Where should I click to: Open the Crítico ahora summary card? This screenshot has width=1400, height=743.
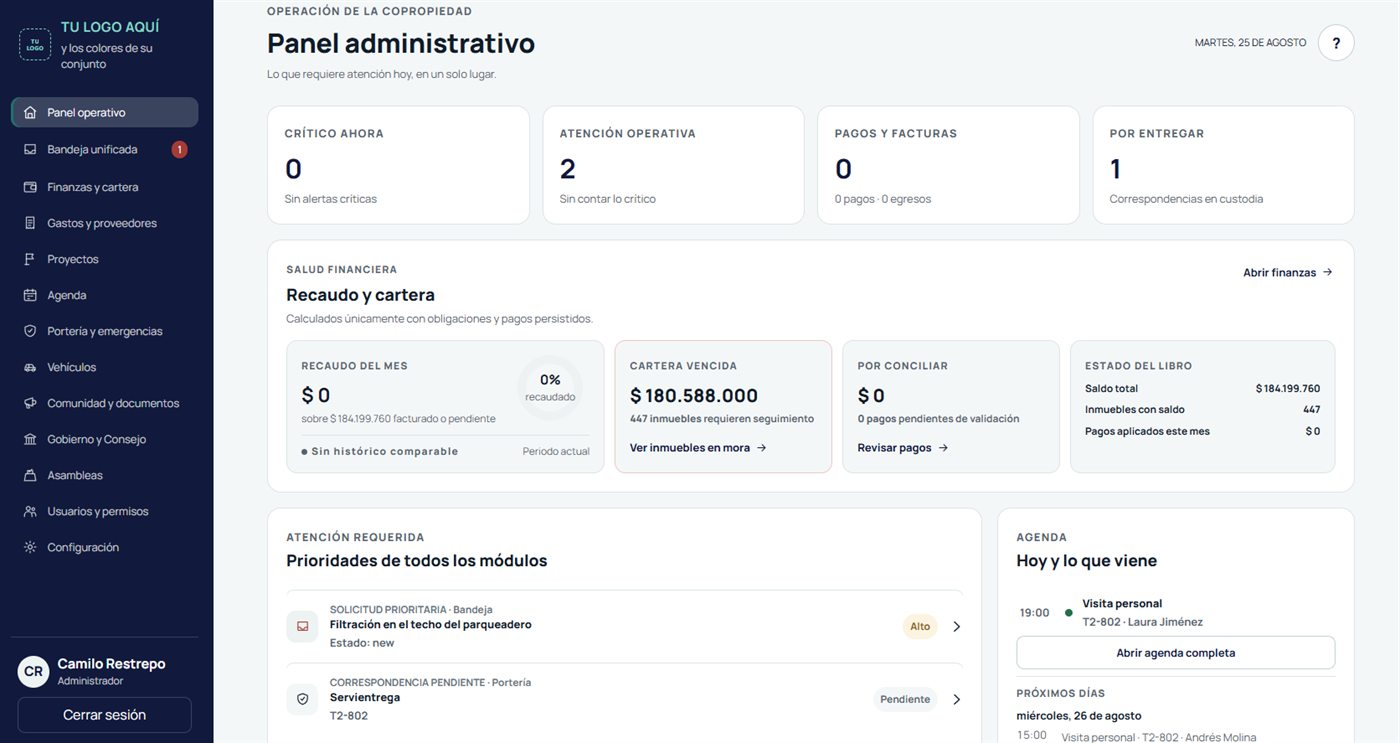[x=398, y=165]
